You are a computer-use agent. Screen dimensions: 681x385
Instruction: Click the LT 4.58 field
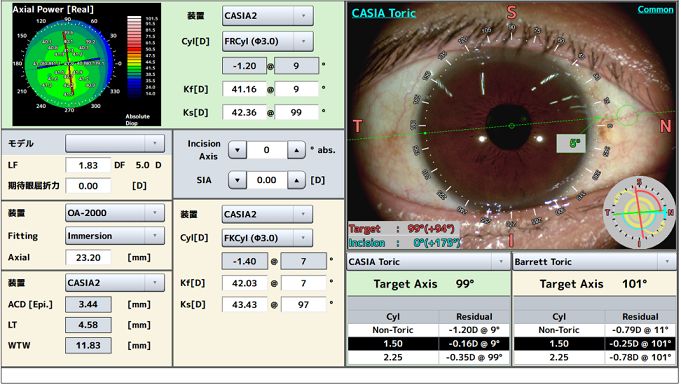(88, 325)
